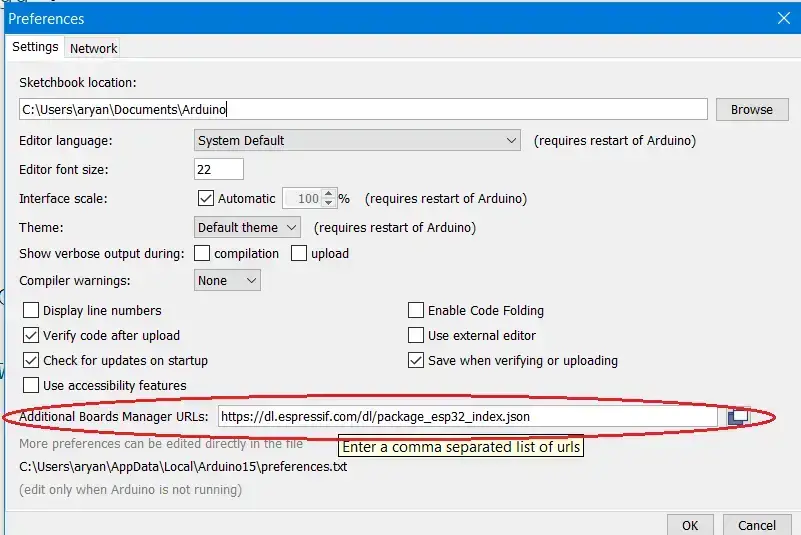The width and height of the screenshot is (801, 535).
Task: Click the 'Show verbose output during:' label
Action: click(x=102, y=253)
